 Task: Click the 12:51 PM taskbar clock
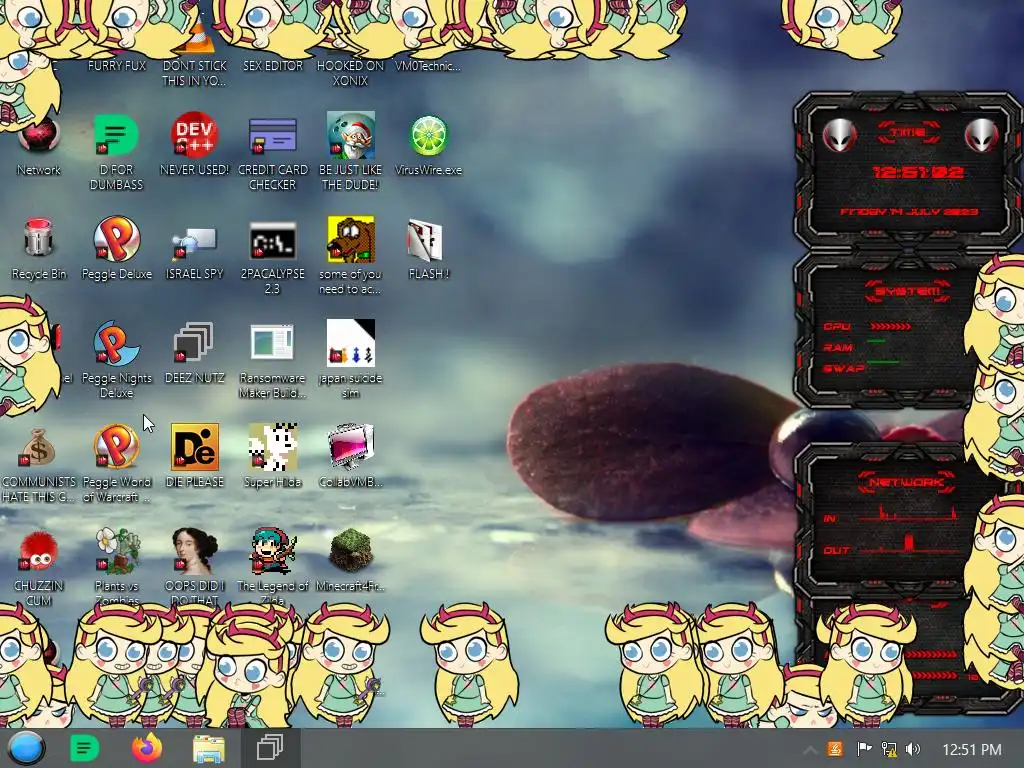(972, 749)
